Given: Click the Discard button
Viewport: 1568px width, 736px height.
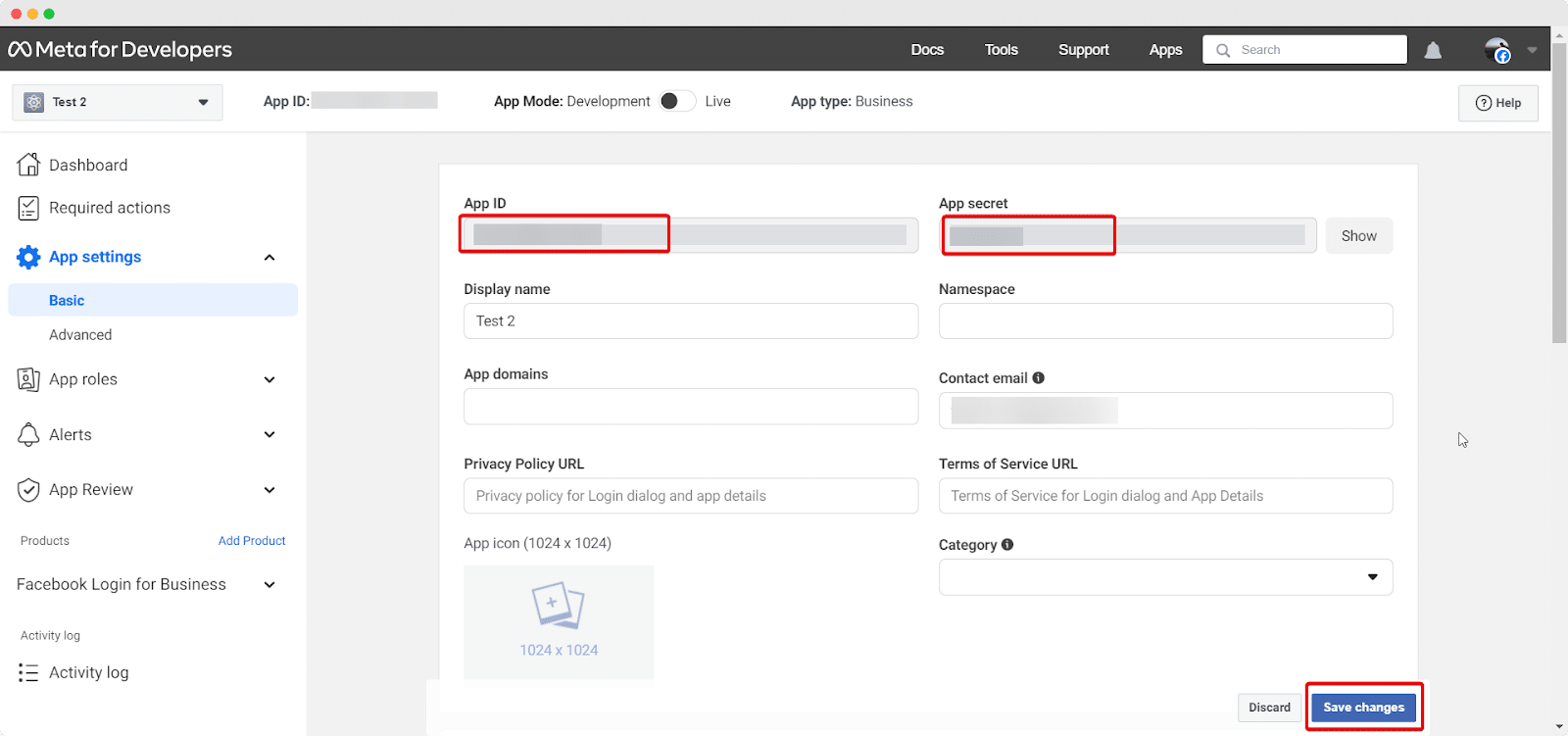Looking at the screenshot, I should tap(1269, 708).
